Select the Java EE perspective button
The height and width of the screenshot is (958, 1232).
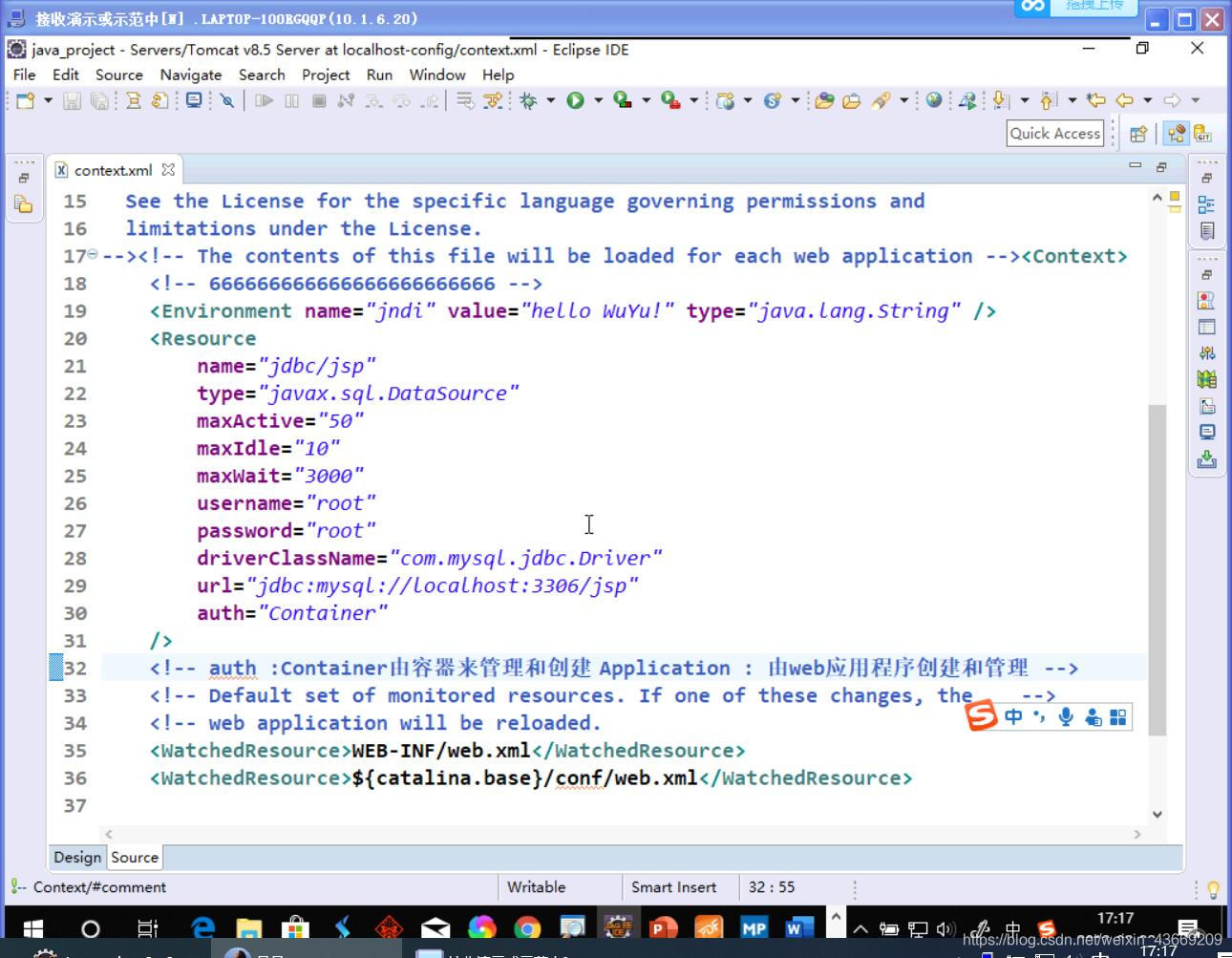point(1177,134)
